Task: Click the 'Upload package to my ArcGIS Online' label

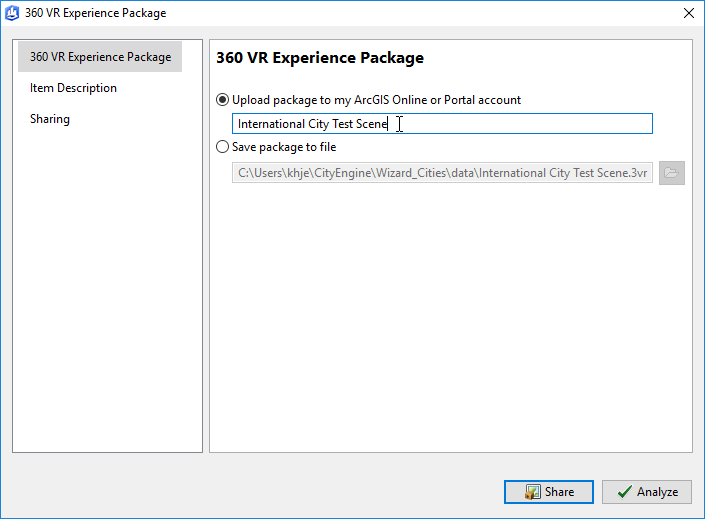Action: (376, 100)
